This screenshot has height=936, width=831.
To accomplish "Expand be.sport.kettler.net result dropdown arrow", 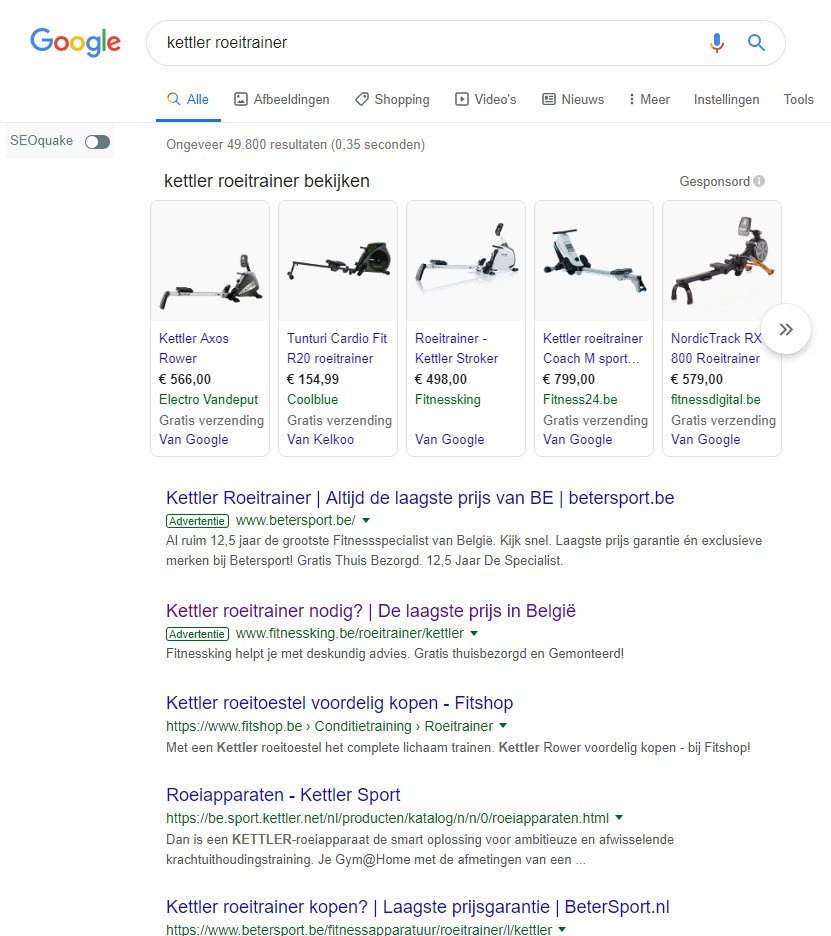I will (619, 818).
